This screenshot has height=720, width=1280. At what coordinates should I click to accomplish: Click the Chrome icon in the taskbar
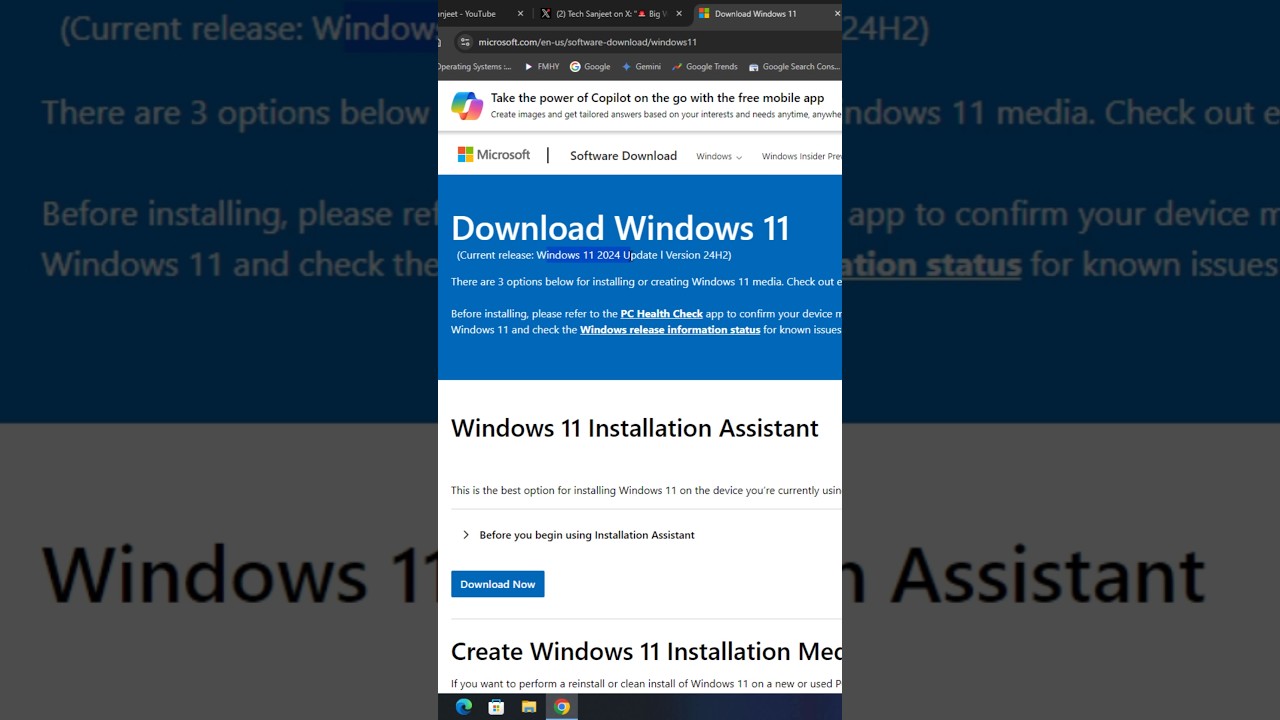pos(562,707)
